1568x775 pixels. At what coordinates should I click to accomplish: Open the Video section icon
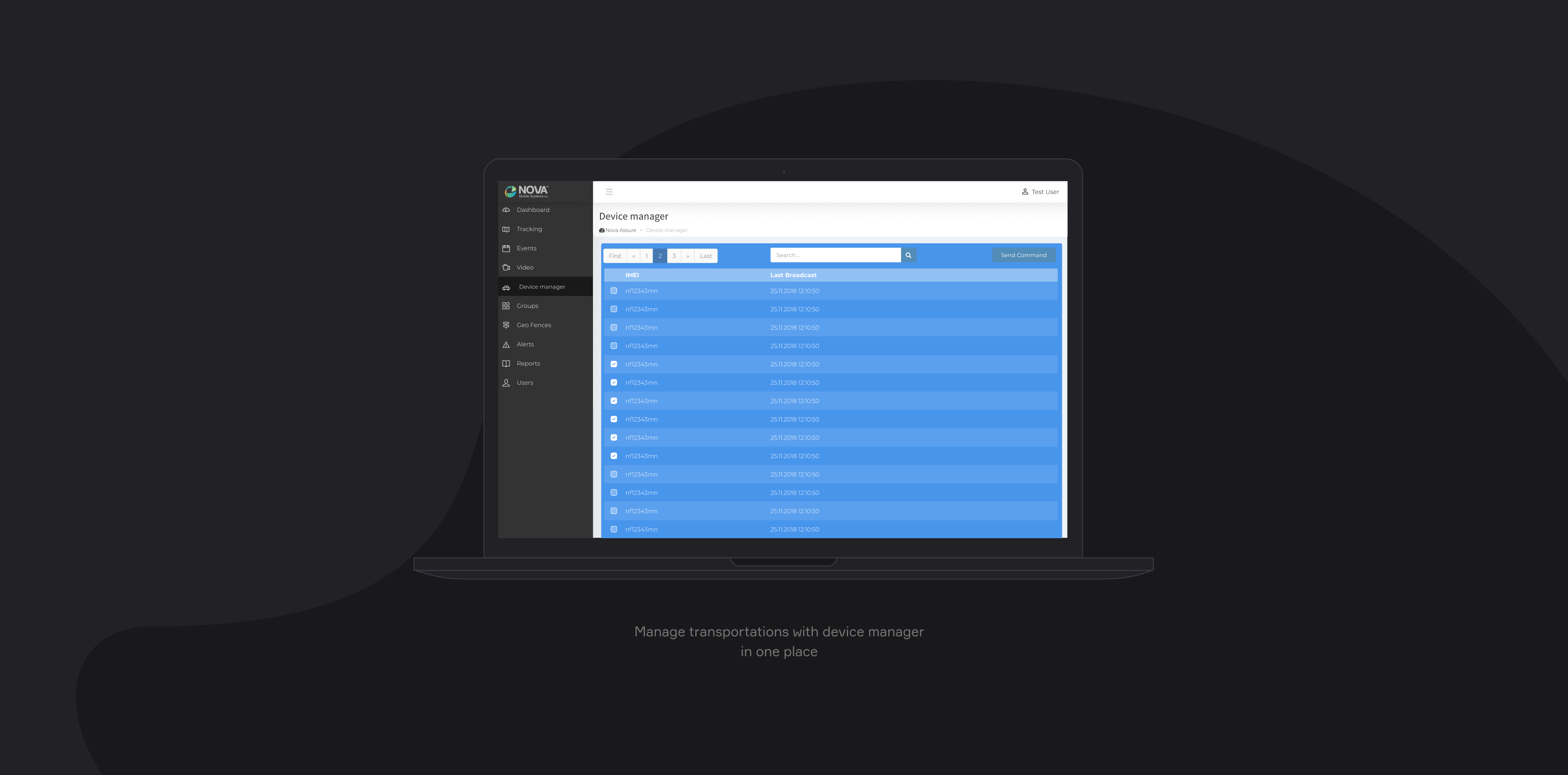(506, 267)
